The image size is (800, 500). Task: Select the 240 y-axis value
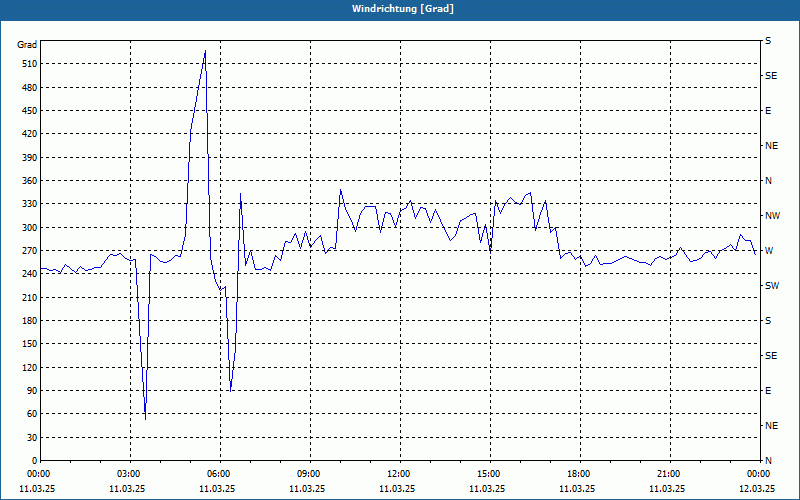tap(30, 274)
